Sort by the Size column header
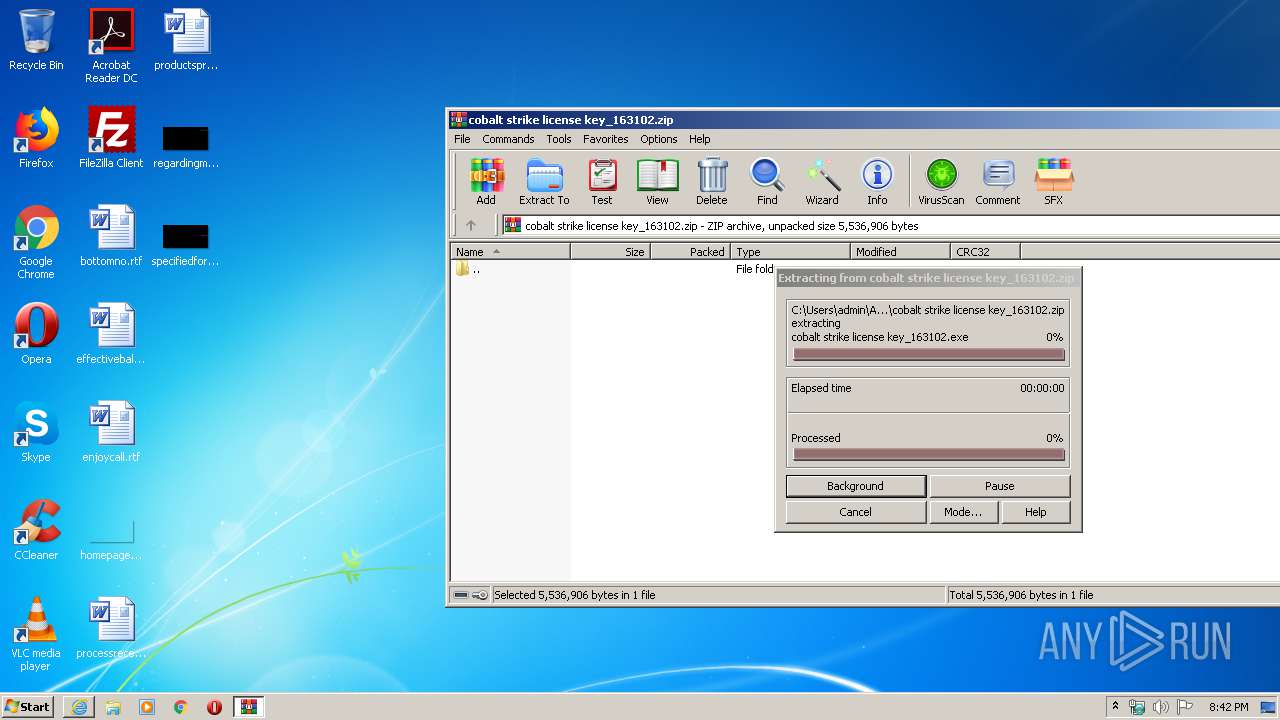 [610, 252]
